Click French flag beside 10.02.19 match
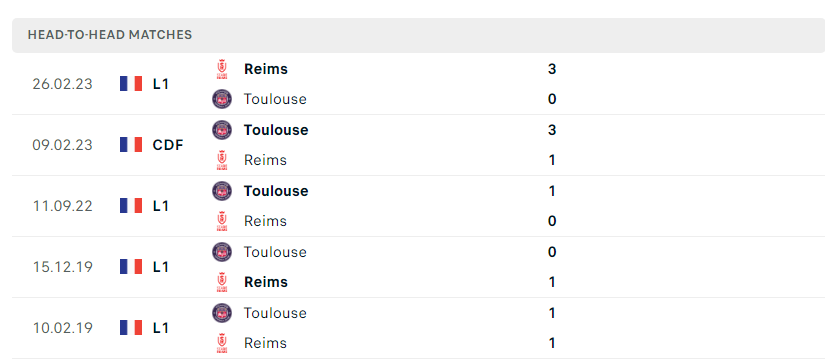This screenshot has height=362, width=825. click(x=131, y=328)
